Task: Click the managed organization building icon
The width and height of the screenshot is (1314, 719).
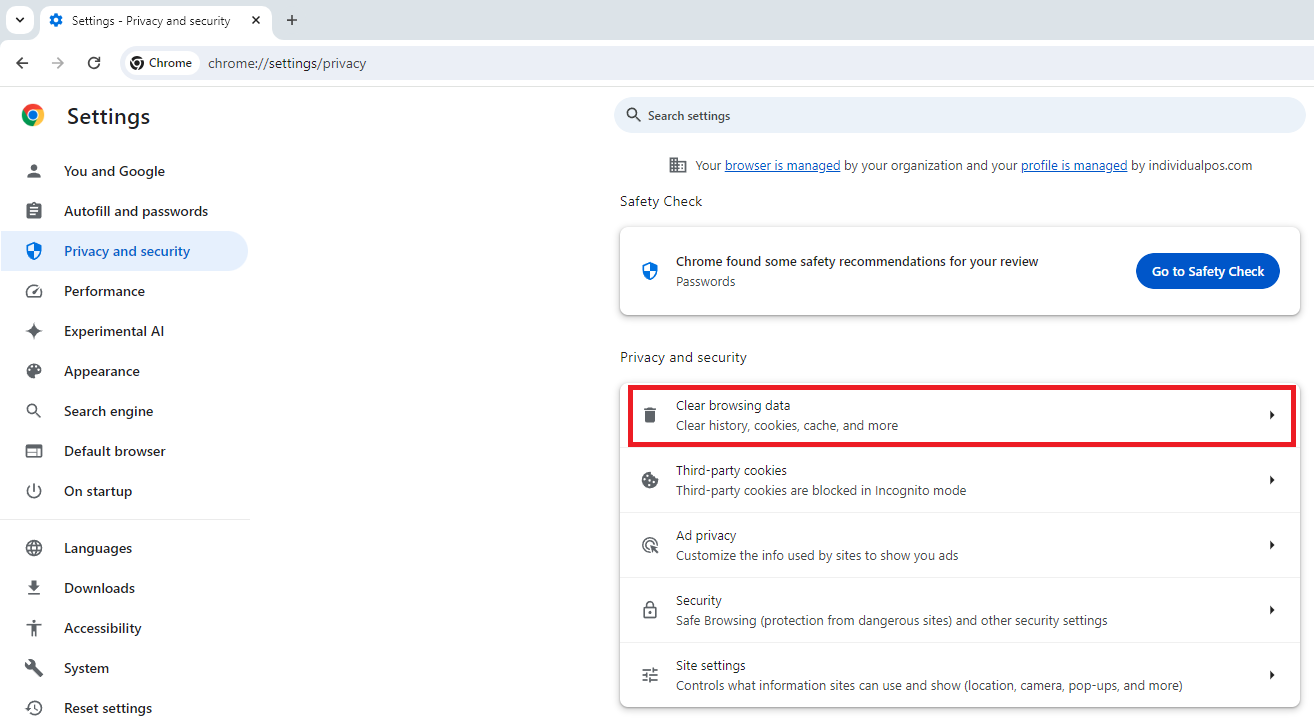Action: click(x=678, y=165)
